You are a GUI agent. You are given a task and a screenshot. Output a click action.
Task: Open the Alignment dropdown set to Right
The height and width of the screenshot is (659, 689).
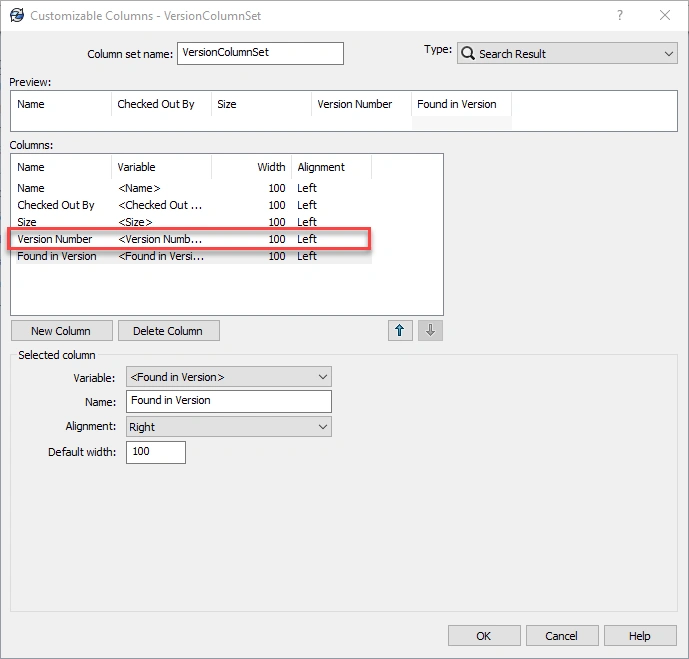(x=228, y=427)
